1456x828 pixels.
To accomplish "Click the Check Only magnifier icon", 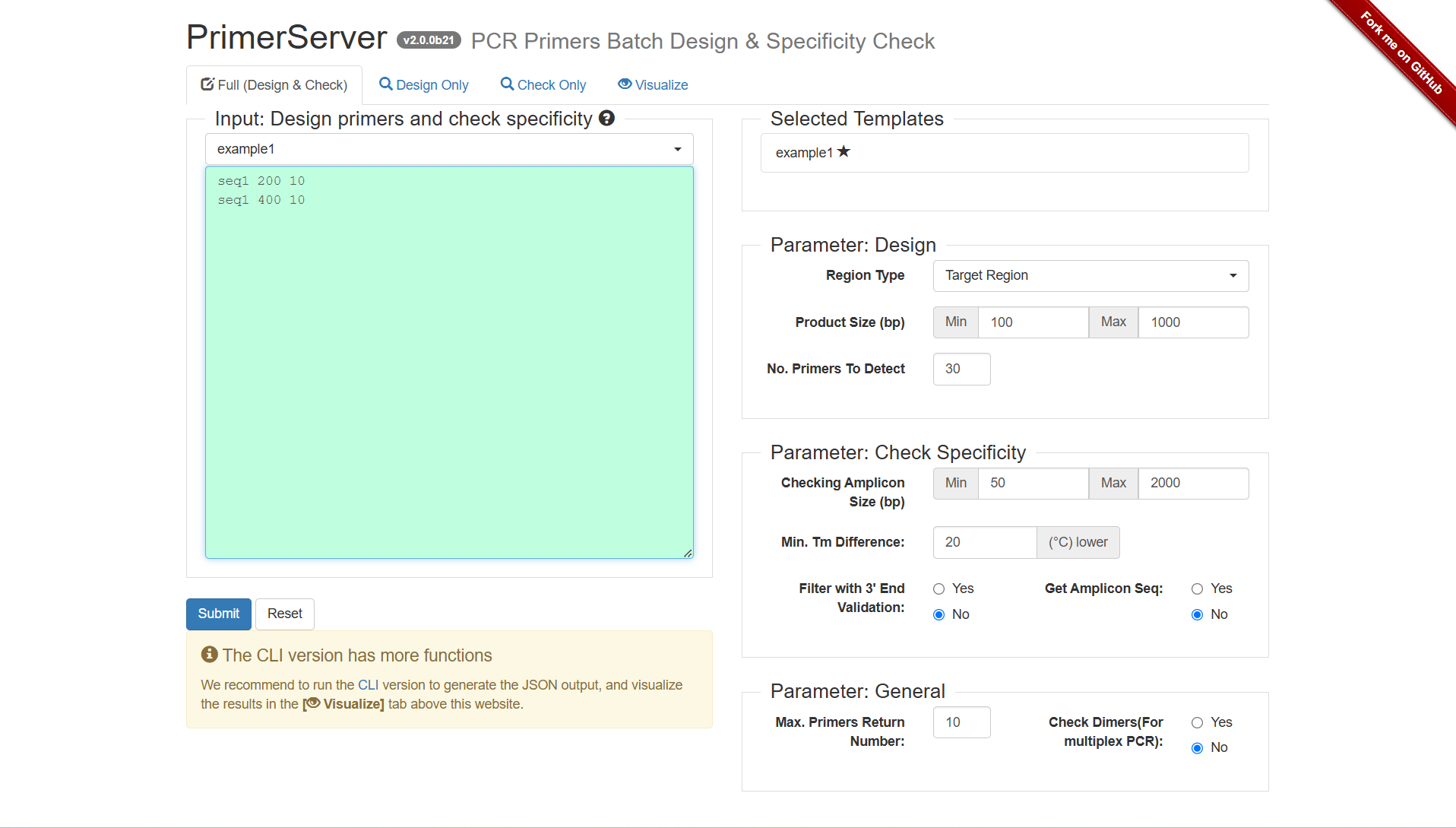I will click(506, 84).
